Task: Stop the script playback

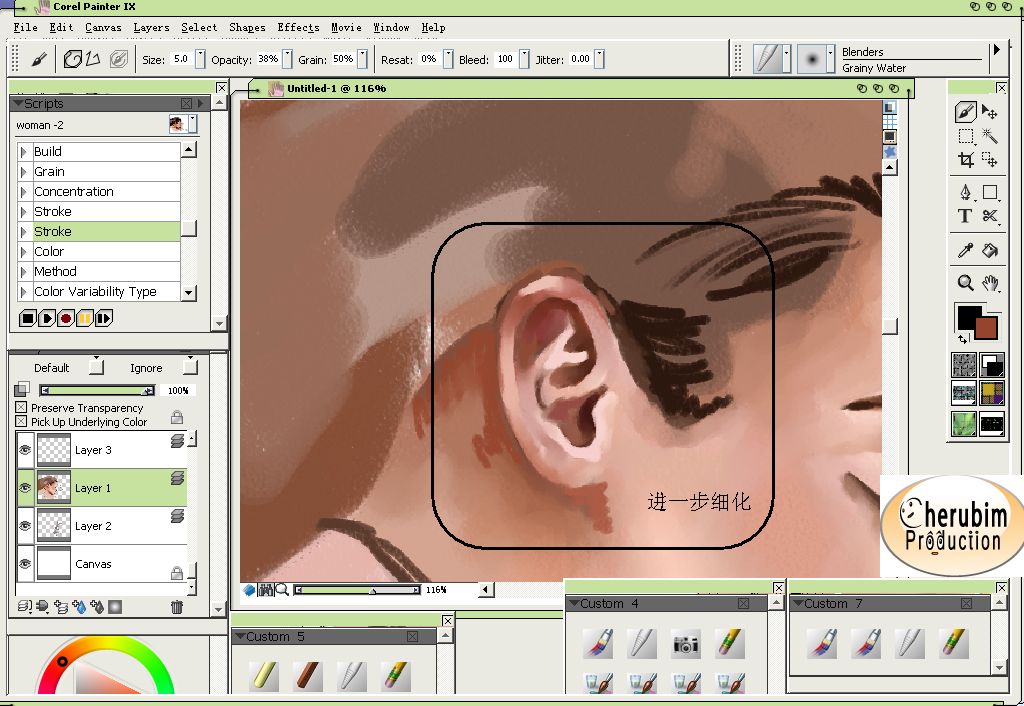Action: point(27,318)
